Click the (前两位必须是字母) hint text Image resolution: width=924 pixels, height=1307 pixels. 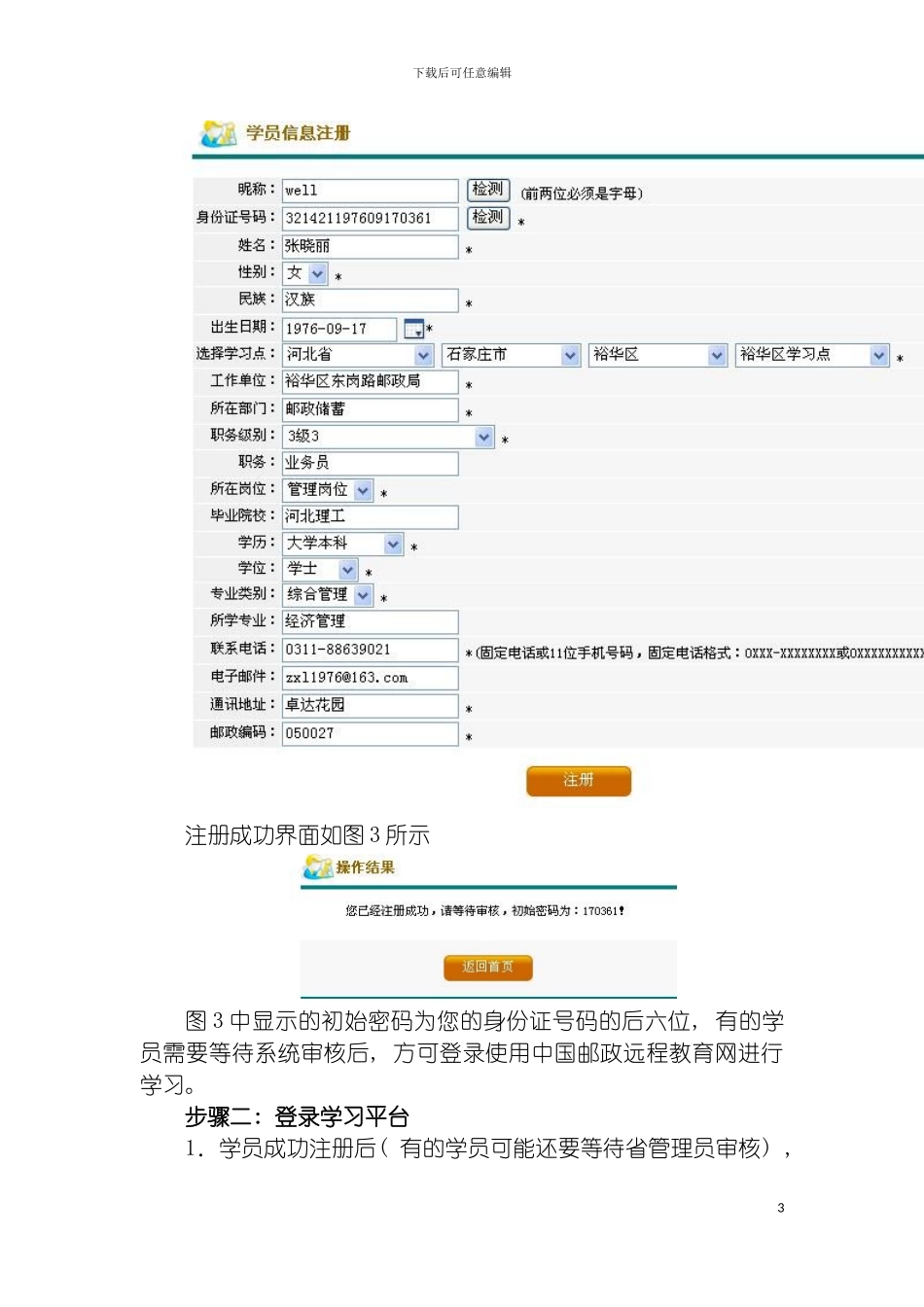(x=582, y=194)
